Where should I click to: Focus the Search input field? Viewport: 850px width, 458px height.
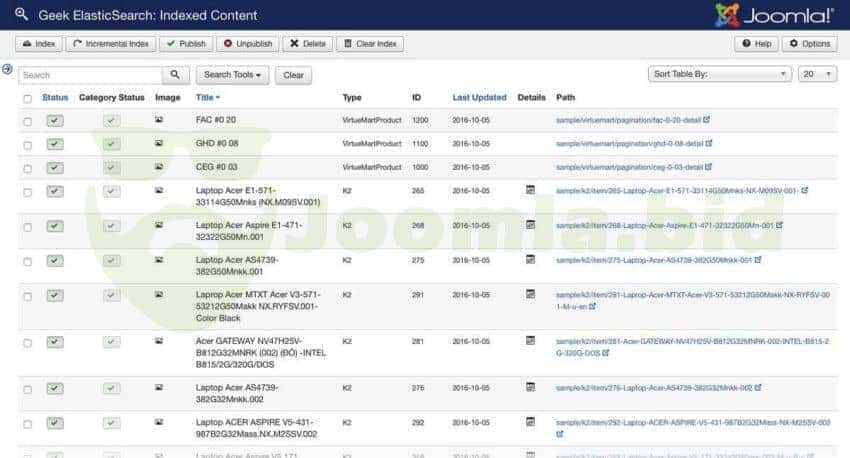coord(90,75)
